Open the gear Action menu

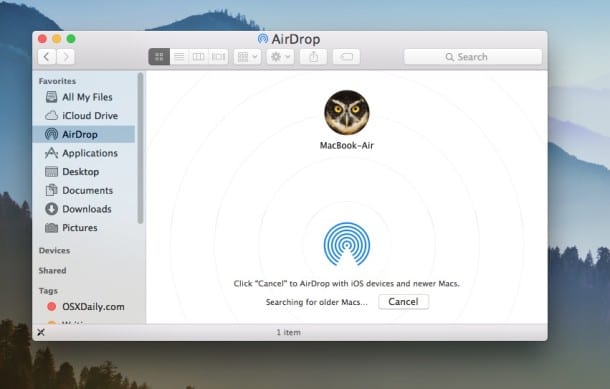[280, 57]
